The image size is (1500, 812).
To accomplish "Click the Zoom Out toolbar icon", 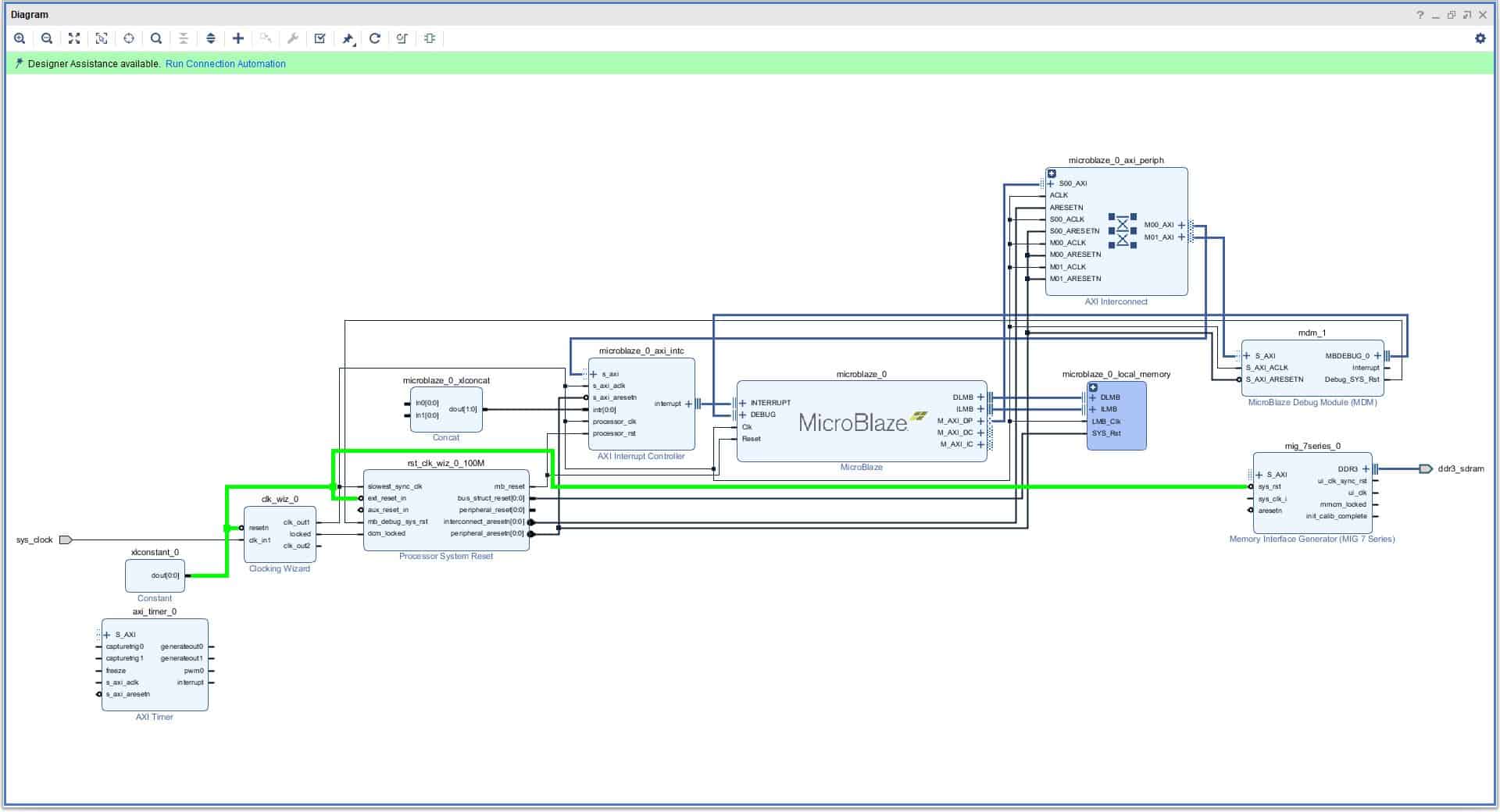I will [47, 38].
